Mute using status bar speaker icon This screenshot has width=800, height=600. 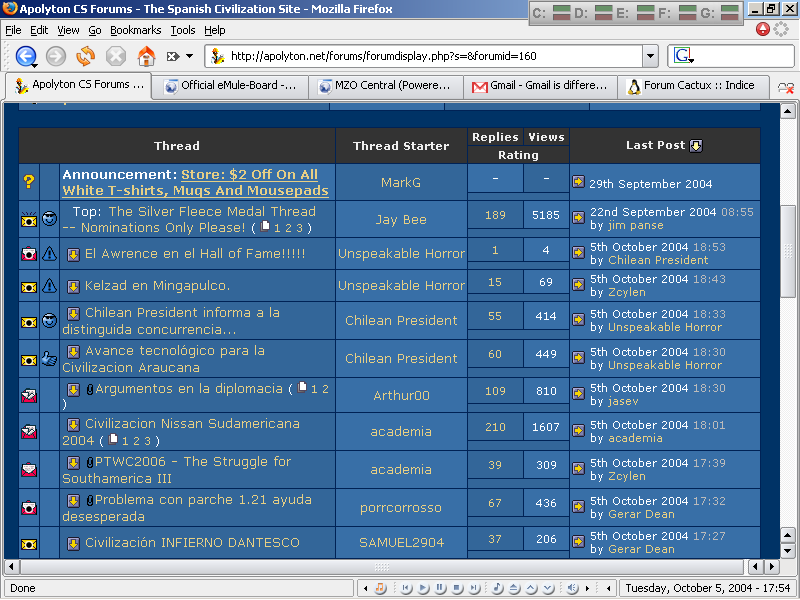(x=573, y=588)
